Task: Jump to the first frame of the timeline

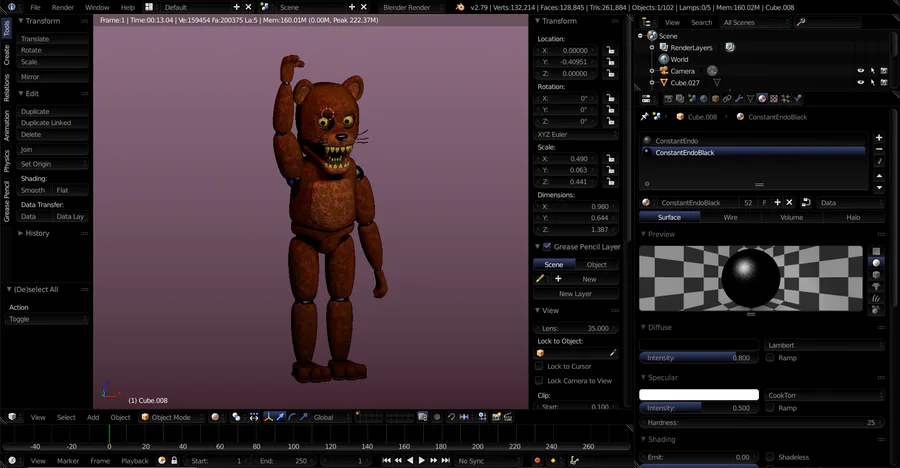Action: (x=386, y=461)
